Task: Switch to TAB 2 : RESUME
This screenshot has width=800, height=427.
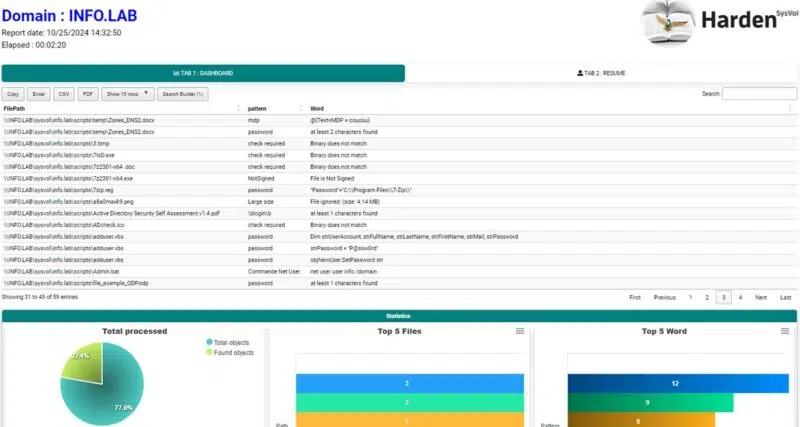Action: pos(601,73)
